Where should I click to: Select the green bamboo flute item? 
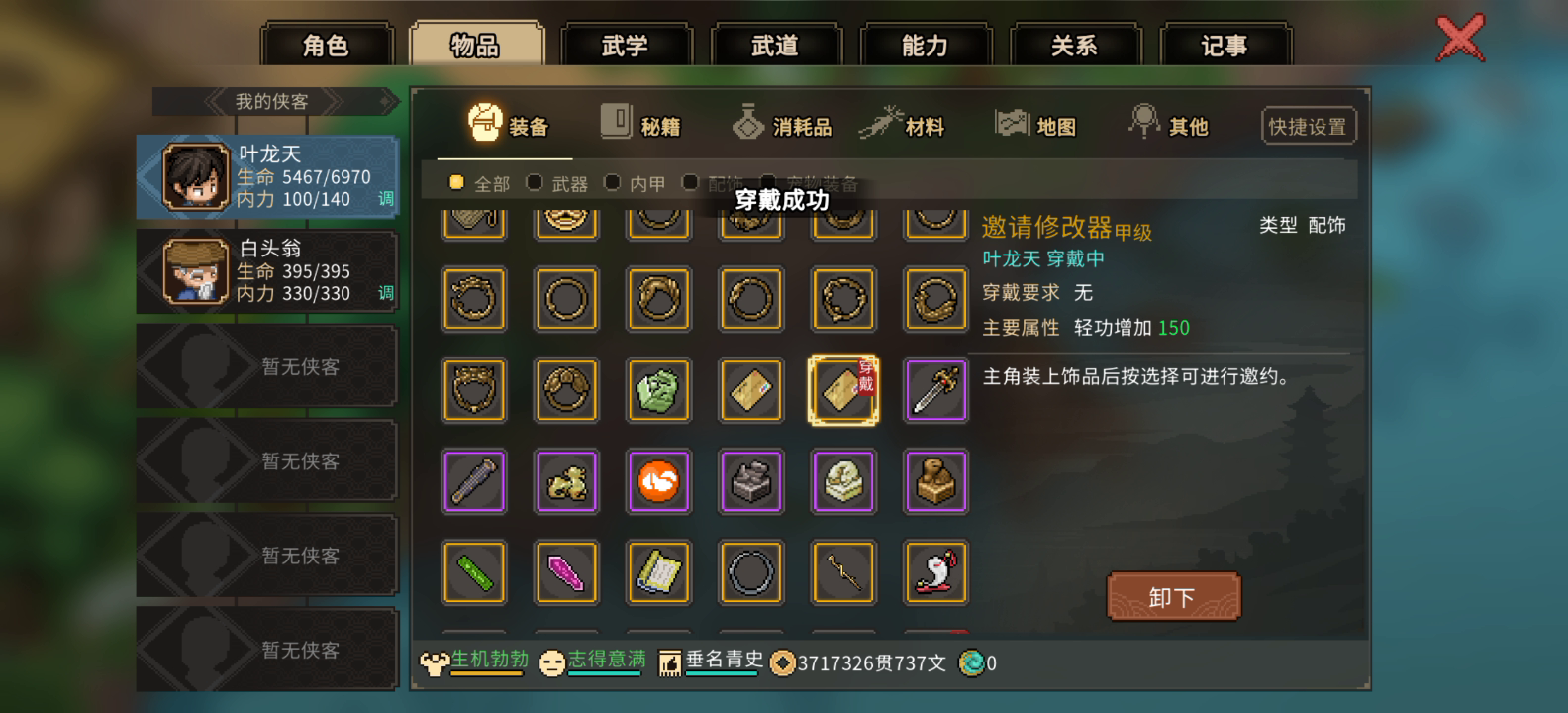[474, 572]
